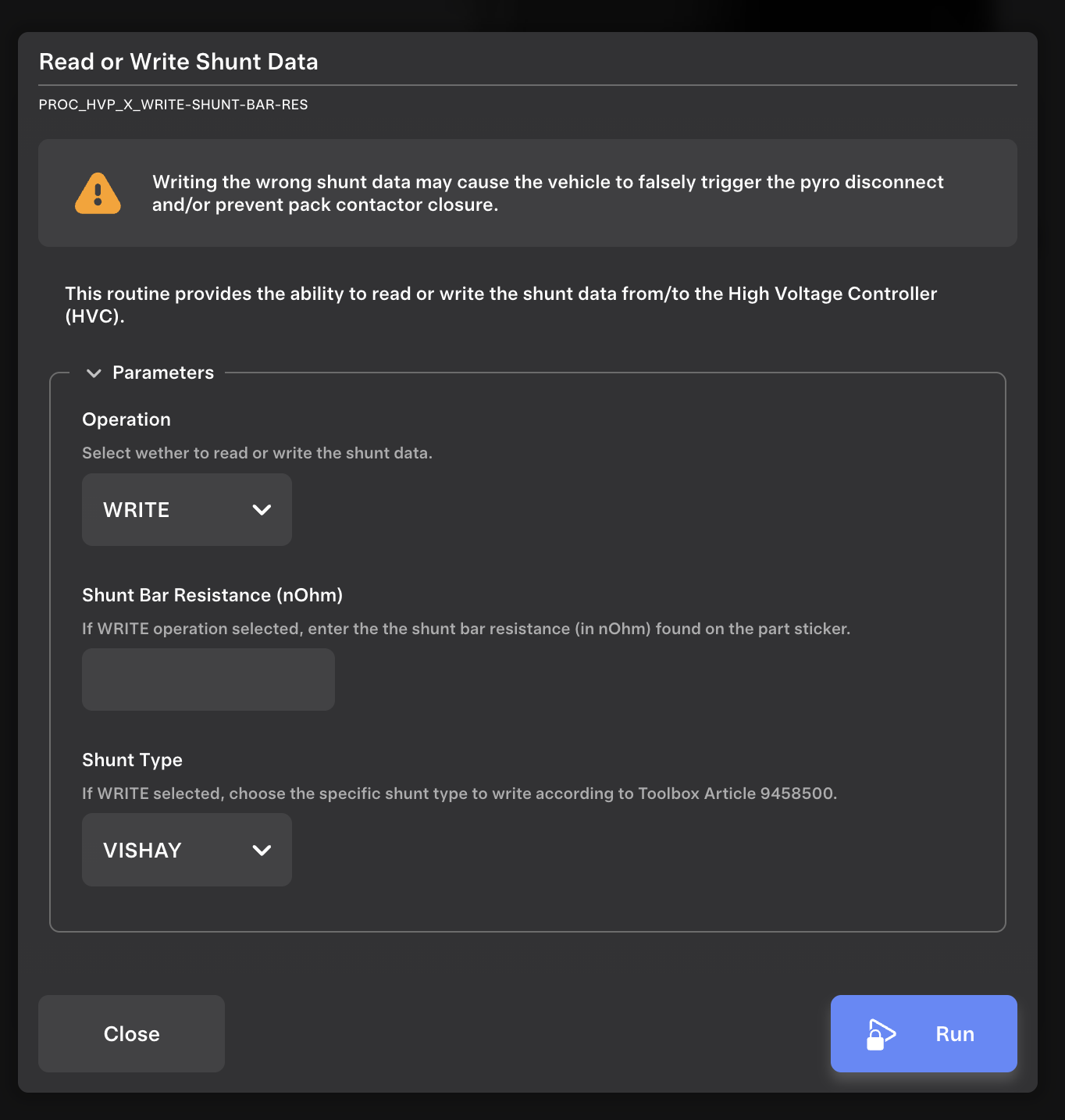Collapse the Parameters section using its chevron
1065x1120 pixels.
(x=94, y=373)
